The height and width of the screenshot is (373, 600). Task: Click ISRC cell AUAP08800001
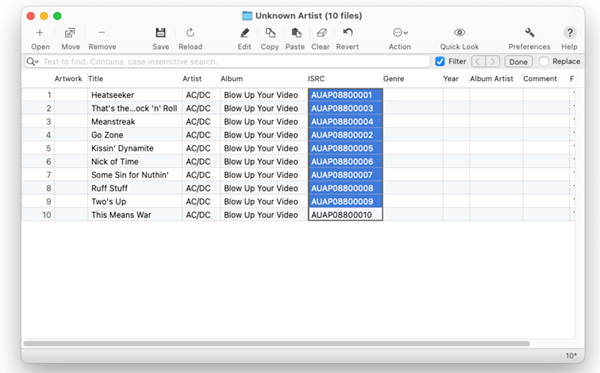tap(345, 95)
